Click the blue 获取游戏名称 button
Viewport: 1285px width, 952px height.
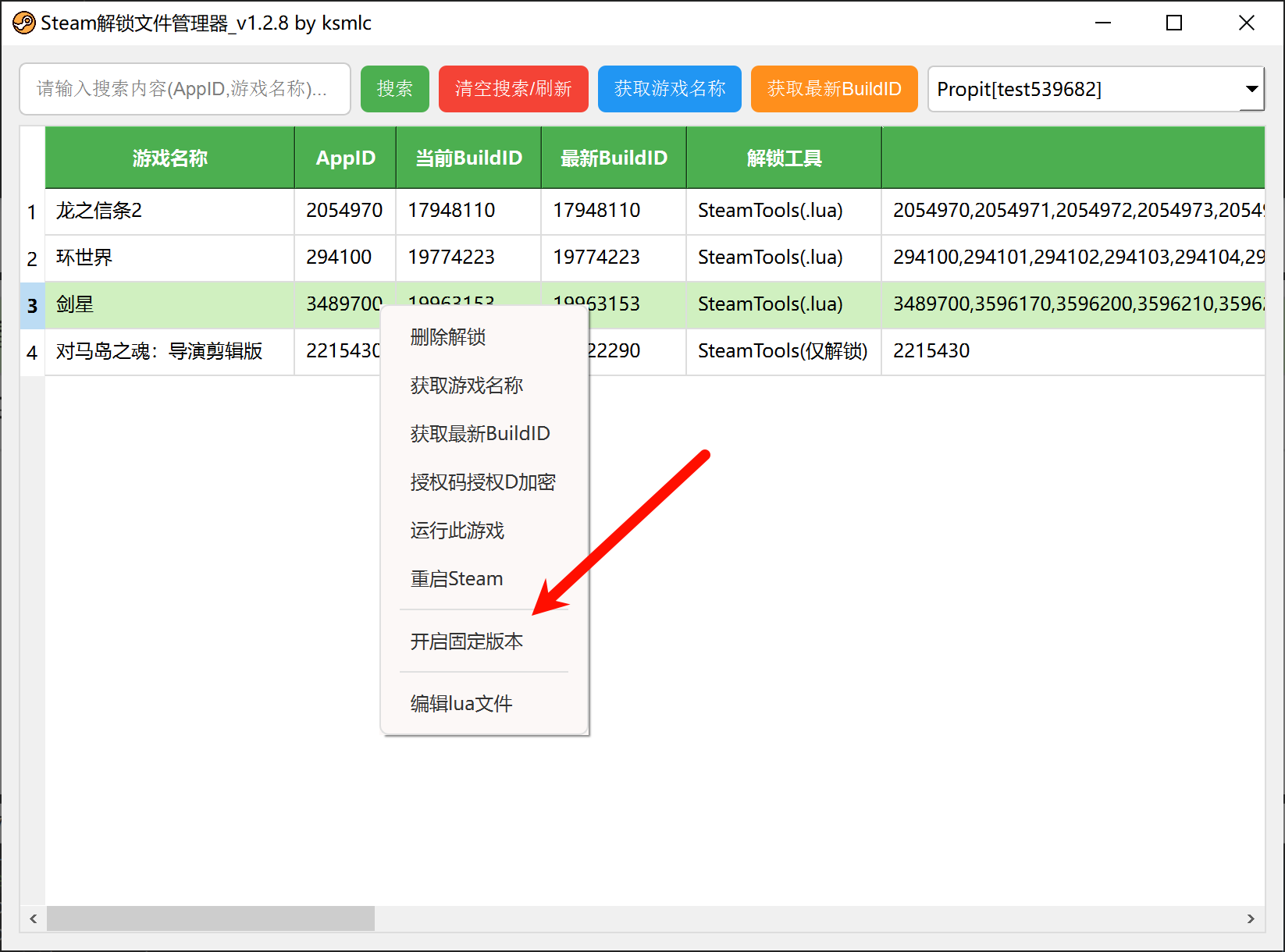(669, 89)
